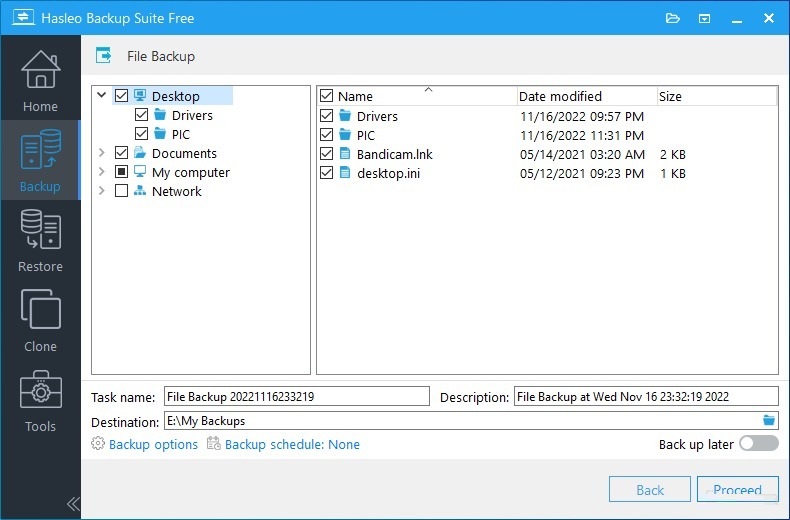Check the Network checkbox in tree

(122, 191)
